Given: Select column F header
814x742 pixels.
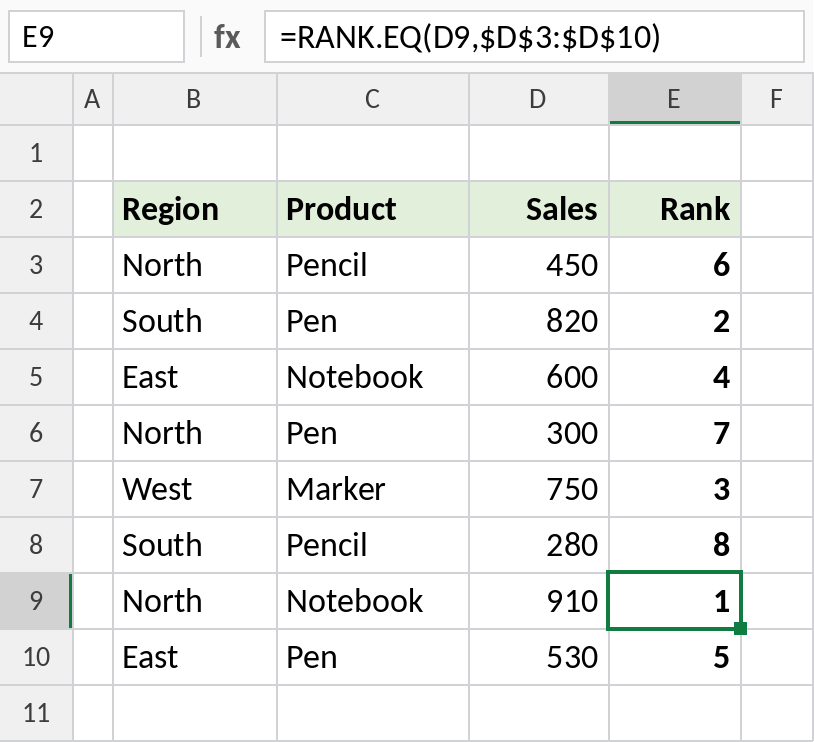Looking at the screenshot, I should (x=777, y=99).
